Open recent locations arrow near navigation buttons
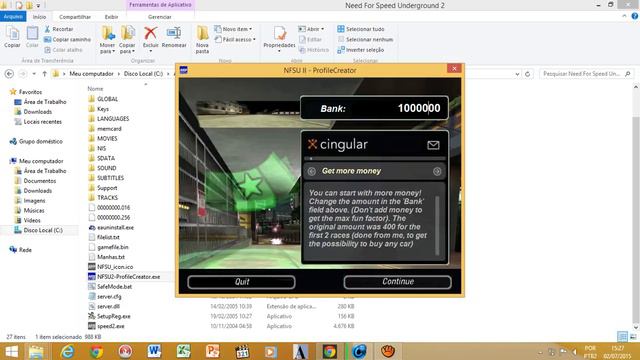The width and height of the screenshot is (640, 360). (x=34, y=74)
